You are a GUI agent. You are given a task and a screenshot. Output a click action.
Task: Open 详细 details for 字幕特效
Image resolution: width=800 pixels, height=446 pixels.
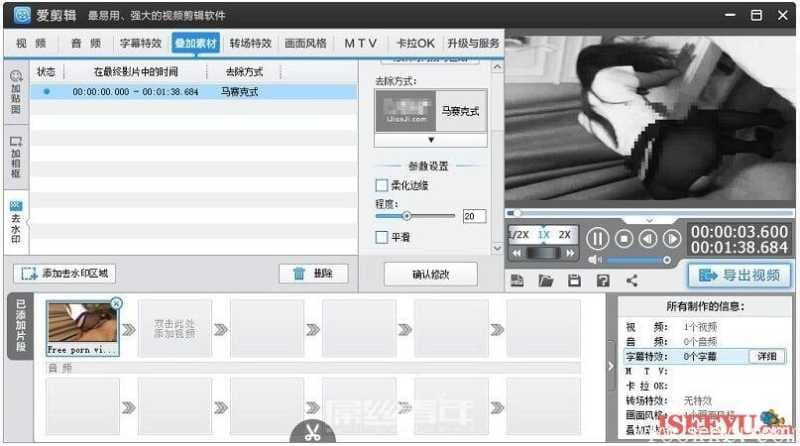click(766, 356)
